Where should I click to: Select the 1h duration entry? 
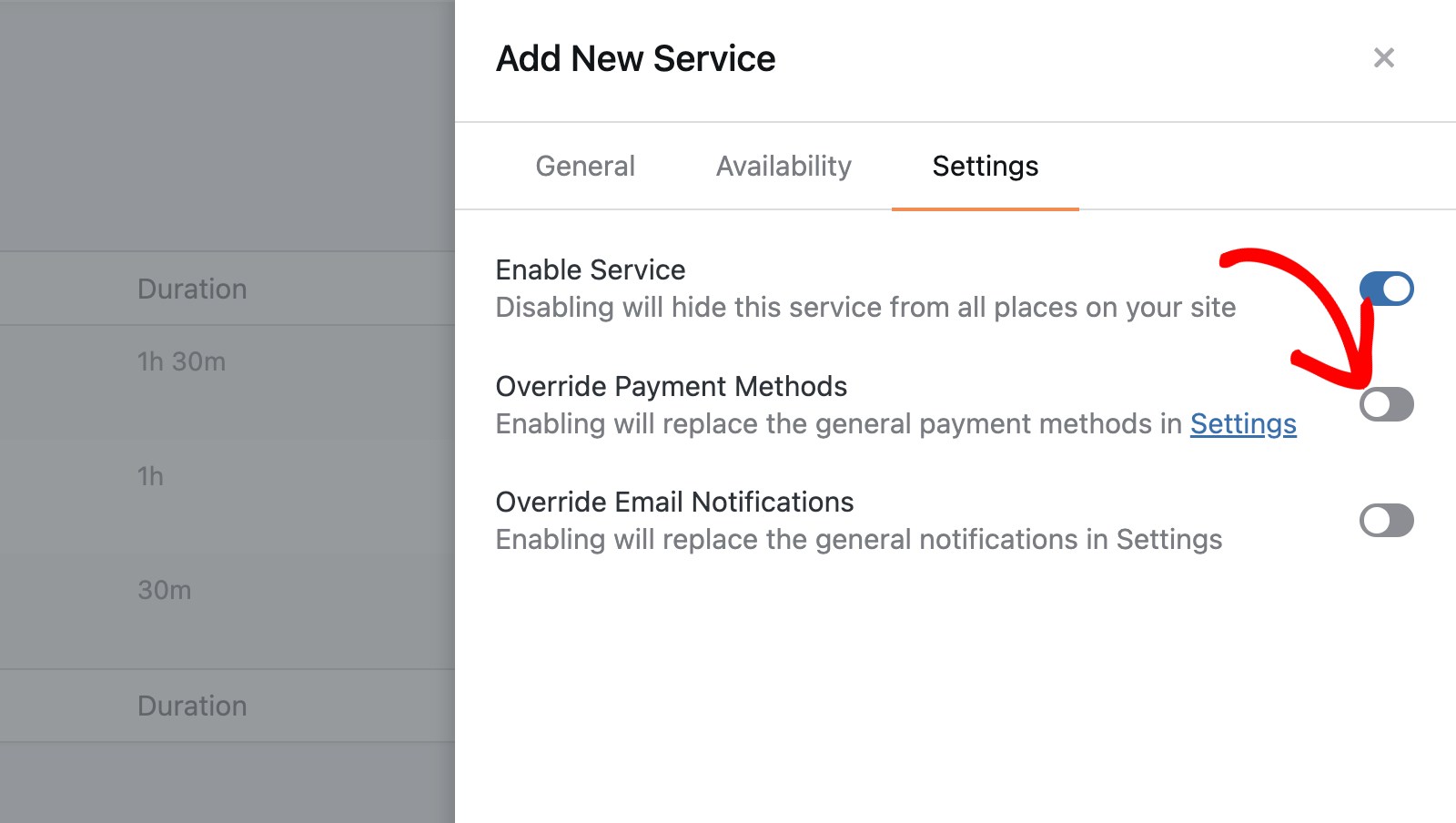pyautogui.click(x=150, y=475)
